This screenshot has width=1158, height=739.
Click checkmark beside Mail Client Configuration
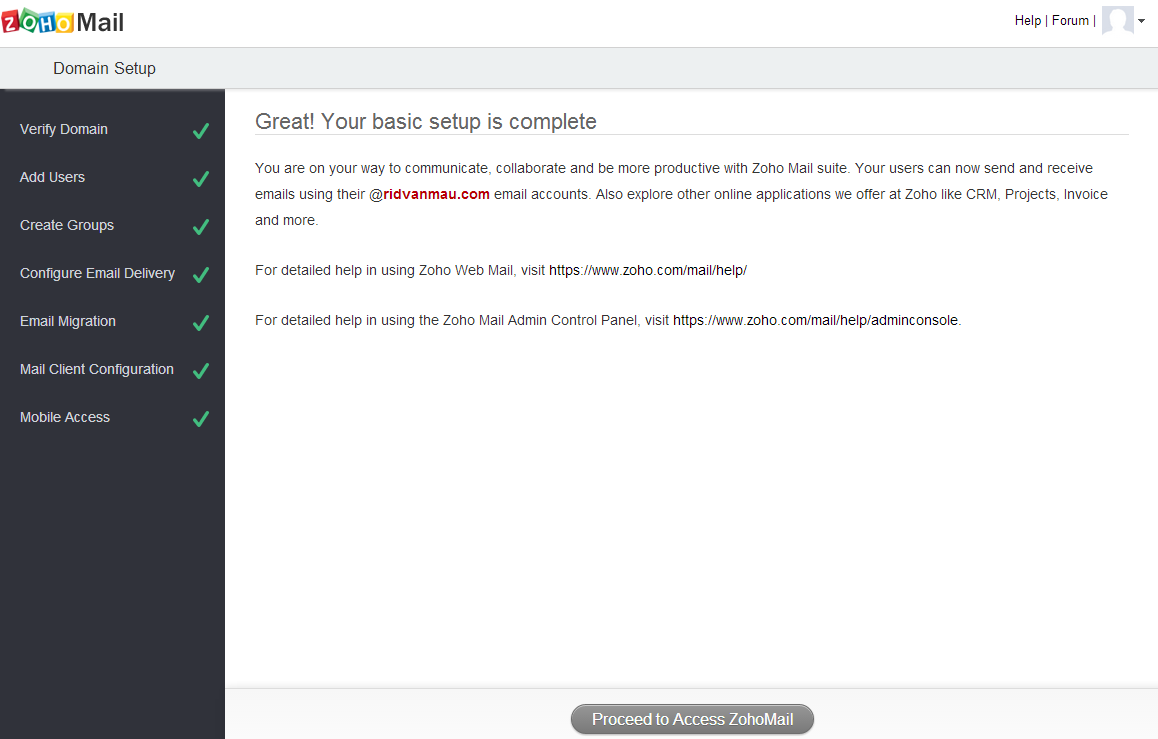pyautogui.click(x=201, y=371)
